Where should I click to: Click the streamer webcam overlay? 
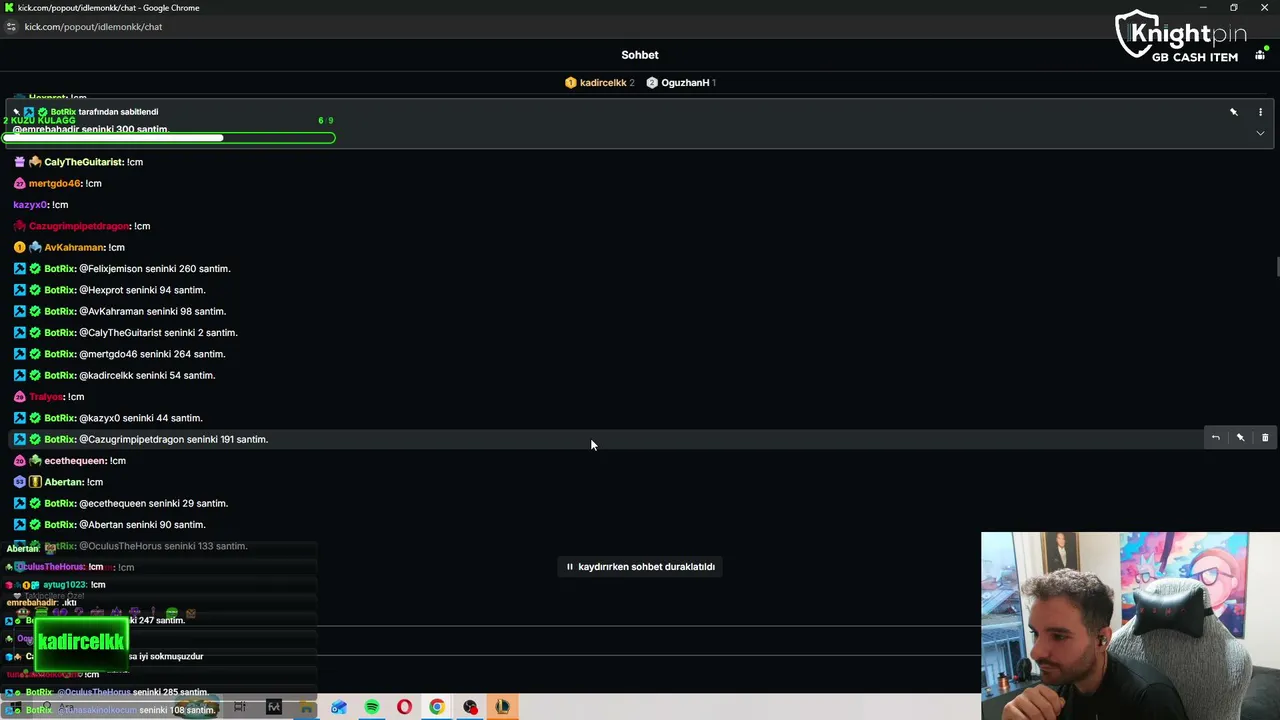coord(1130,626)
